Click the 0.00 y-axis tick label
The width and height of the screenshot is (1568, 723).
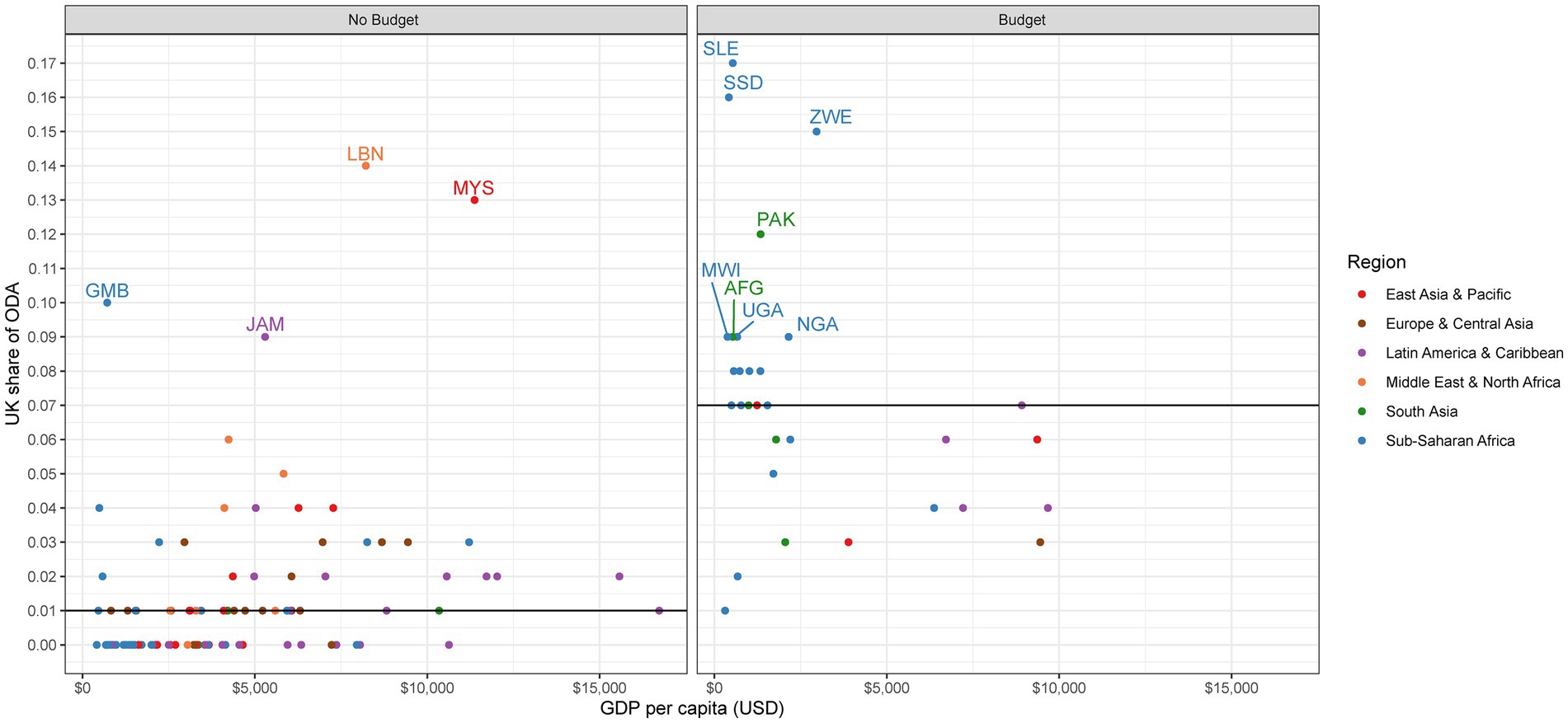42,646
